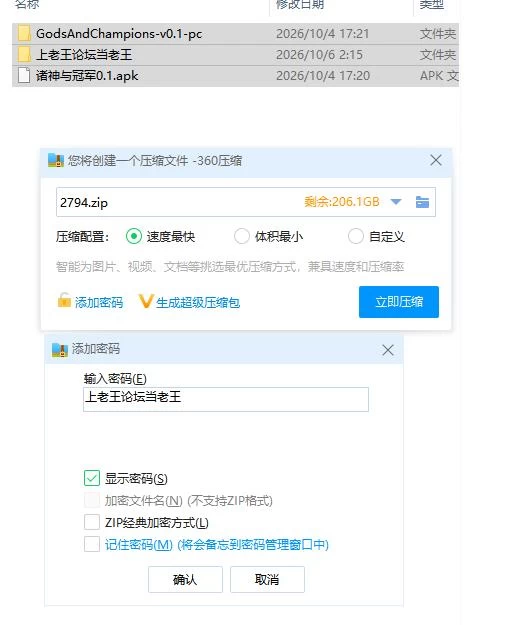Click the 360压缩 logo in the compress dialog title
Viewport: 531px width, 625px height.
tap(56, 160)
